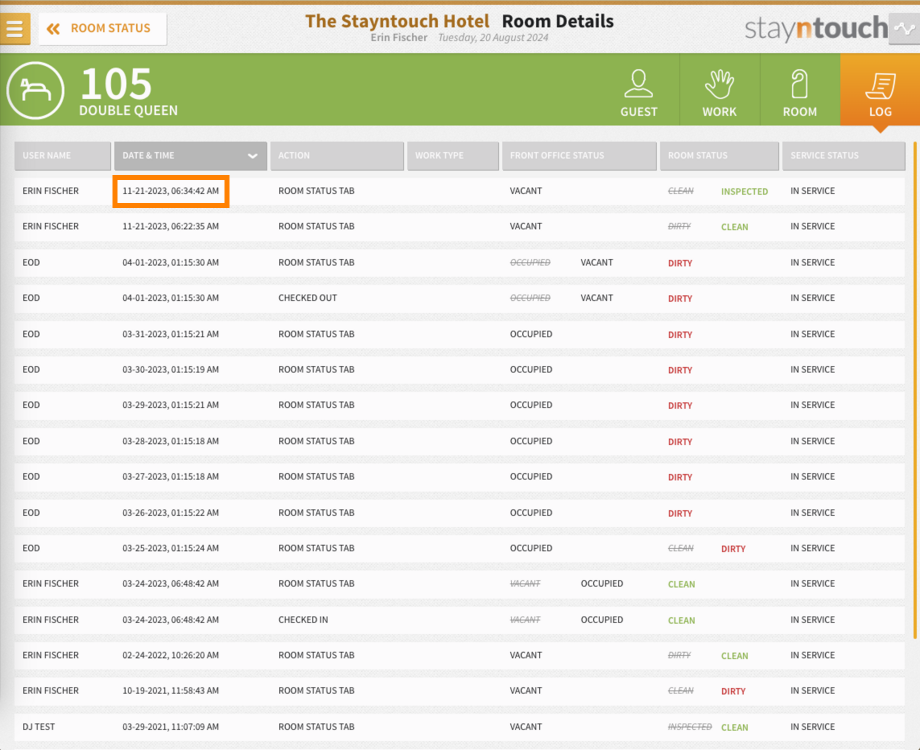Click the date Tuesday, 20 August 2024
Image resolution: width=920 pixels, height=750 pixels.
493,38
